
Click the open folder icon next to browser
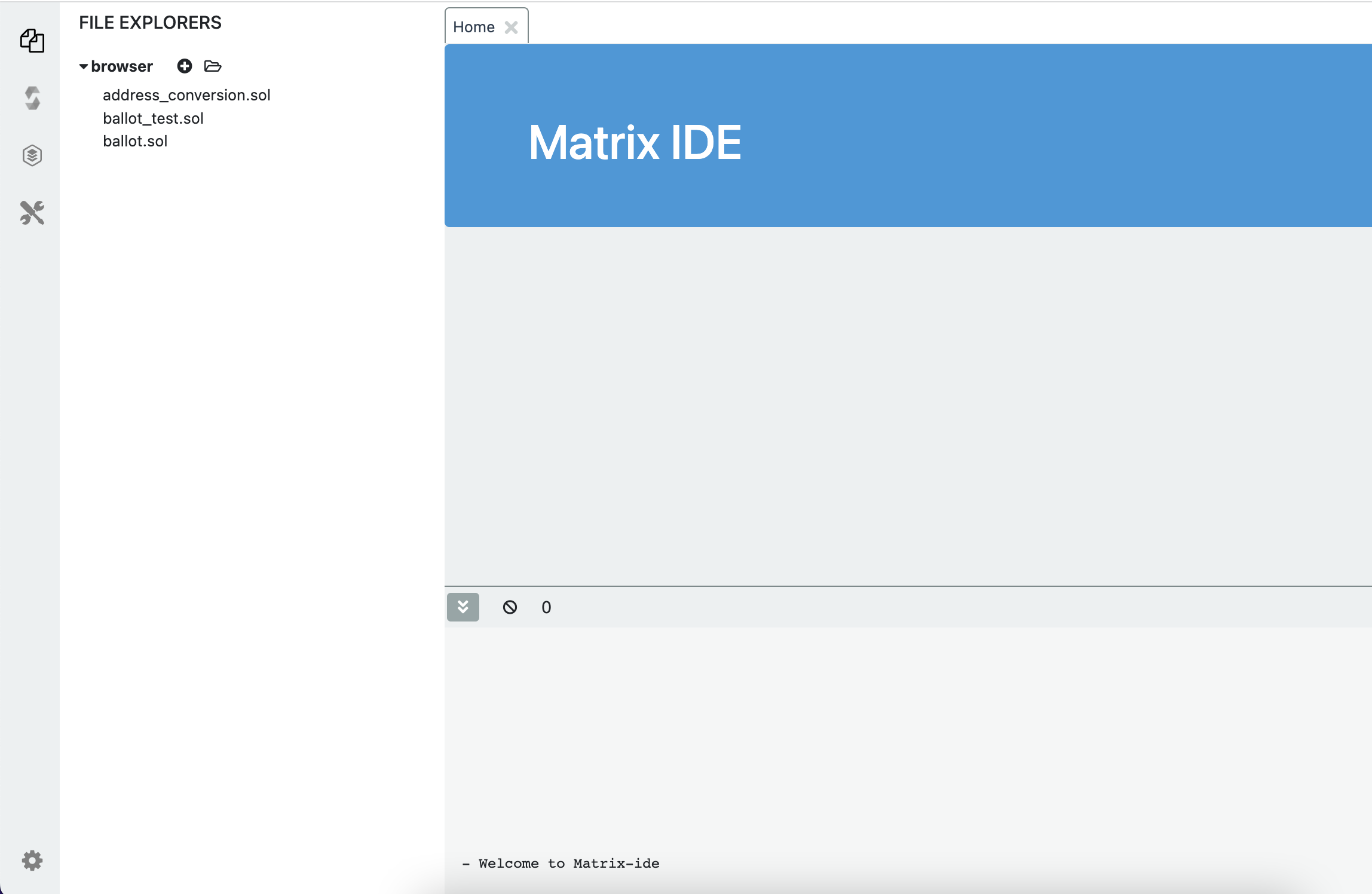(213, 66)
